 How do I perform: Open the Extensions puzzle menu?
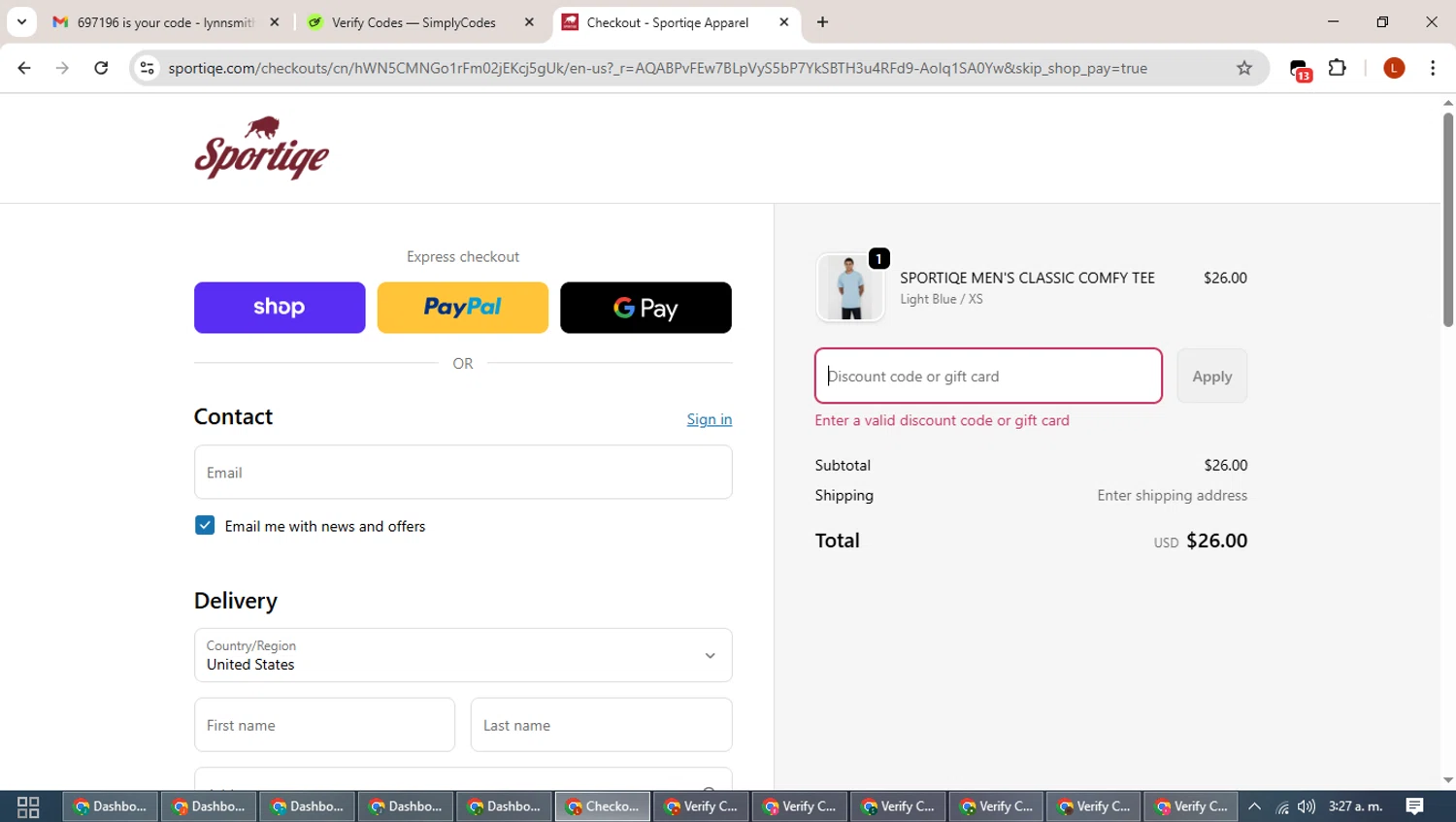[x=1338, y=68]
